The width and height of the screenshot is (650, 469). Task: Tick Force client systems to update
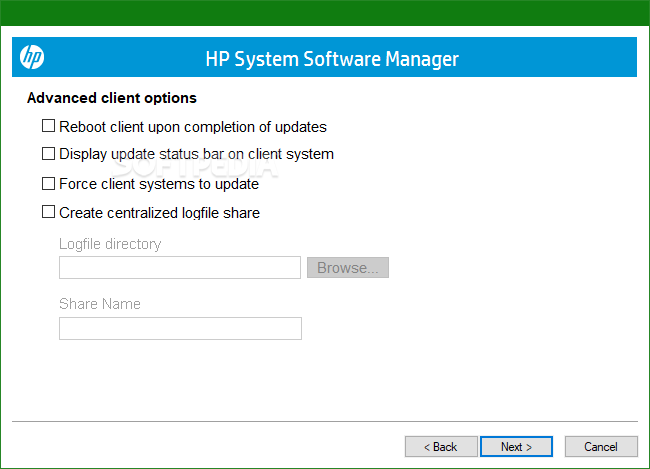[49, 183]
